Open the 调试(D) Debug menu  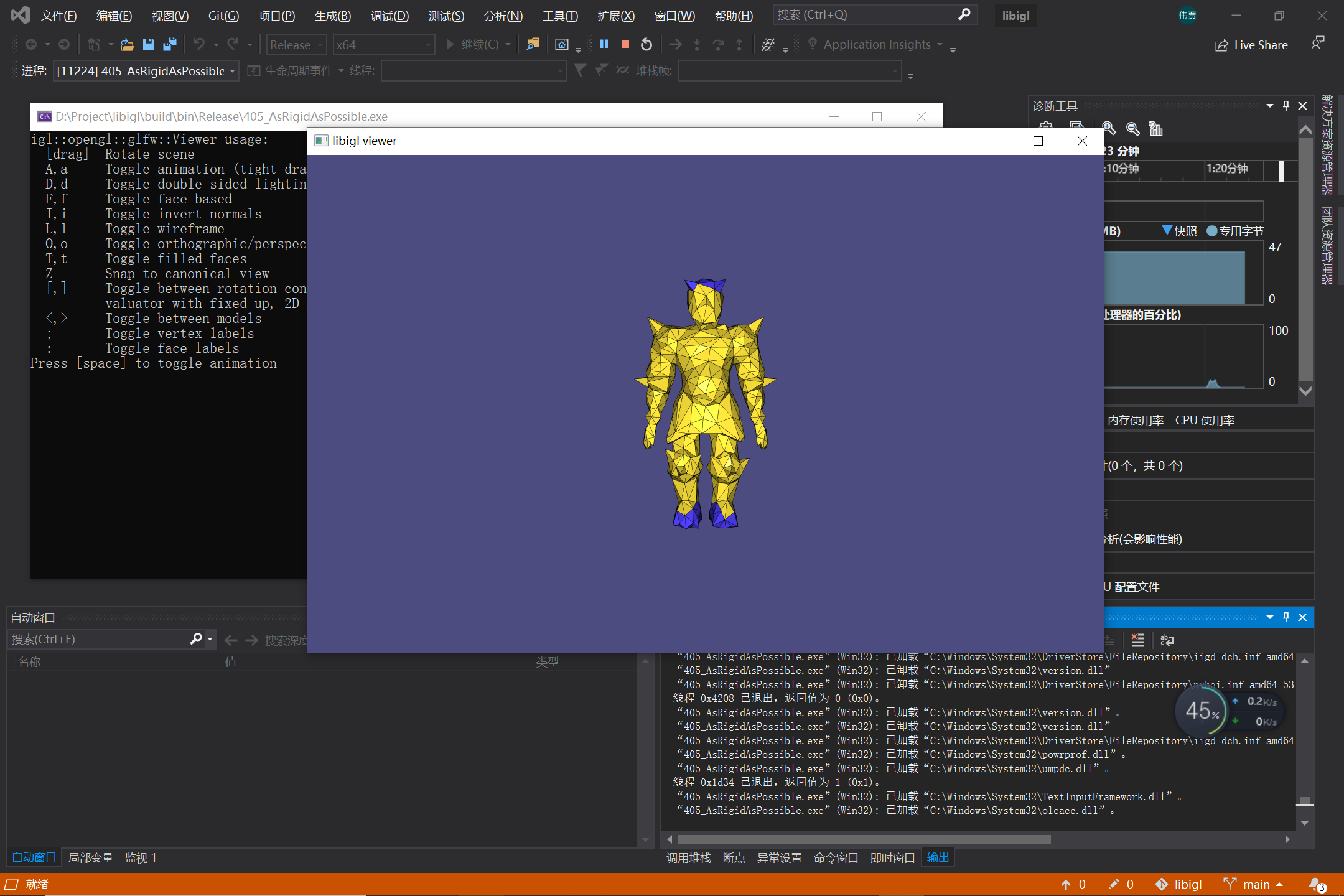pos(390,16)
